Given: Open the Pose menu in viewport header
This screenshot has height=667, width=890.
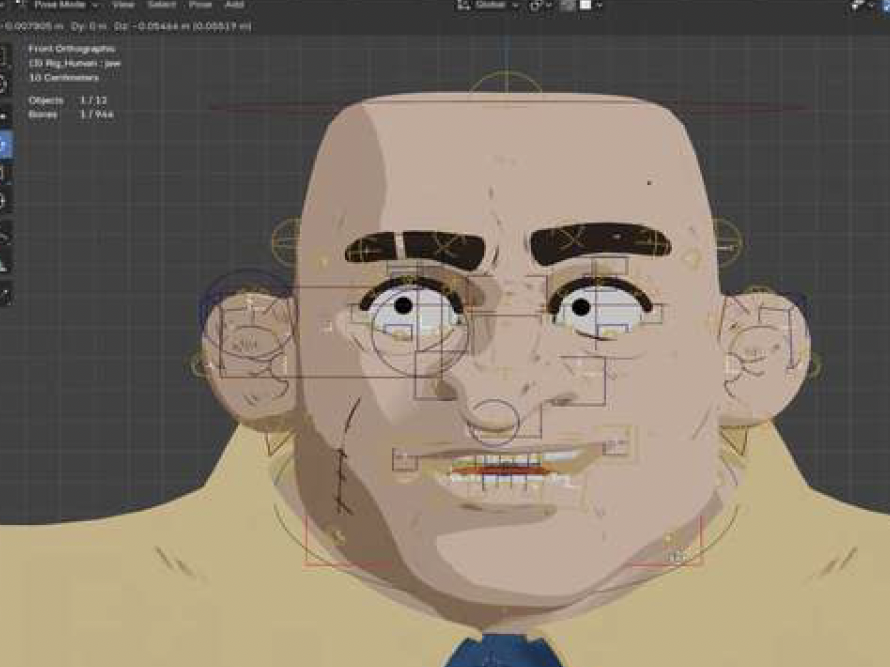Looking at the screenshot, I should [200, 5].
